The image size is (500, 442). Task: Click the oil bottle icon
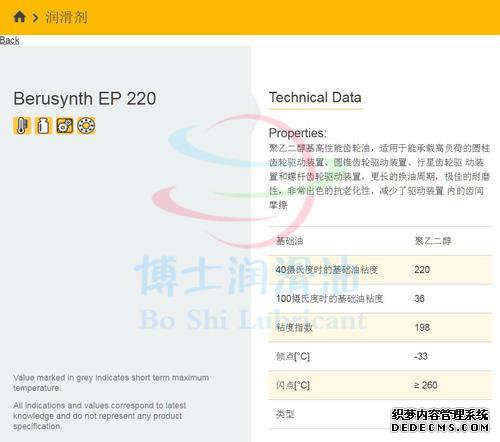pyautogui.click(x=43, y=126)
